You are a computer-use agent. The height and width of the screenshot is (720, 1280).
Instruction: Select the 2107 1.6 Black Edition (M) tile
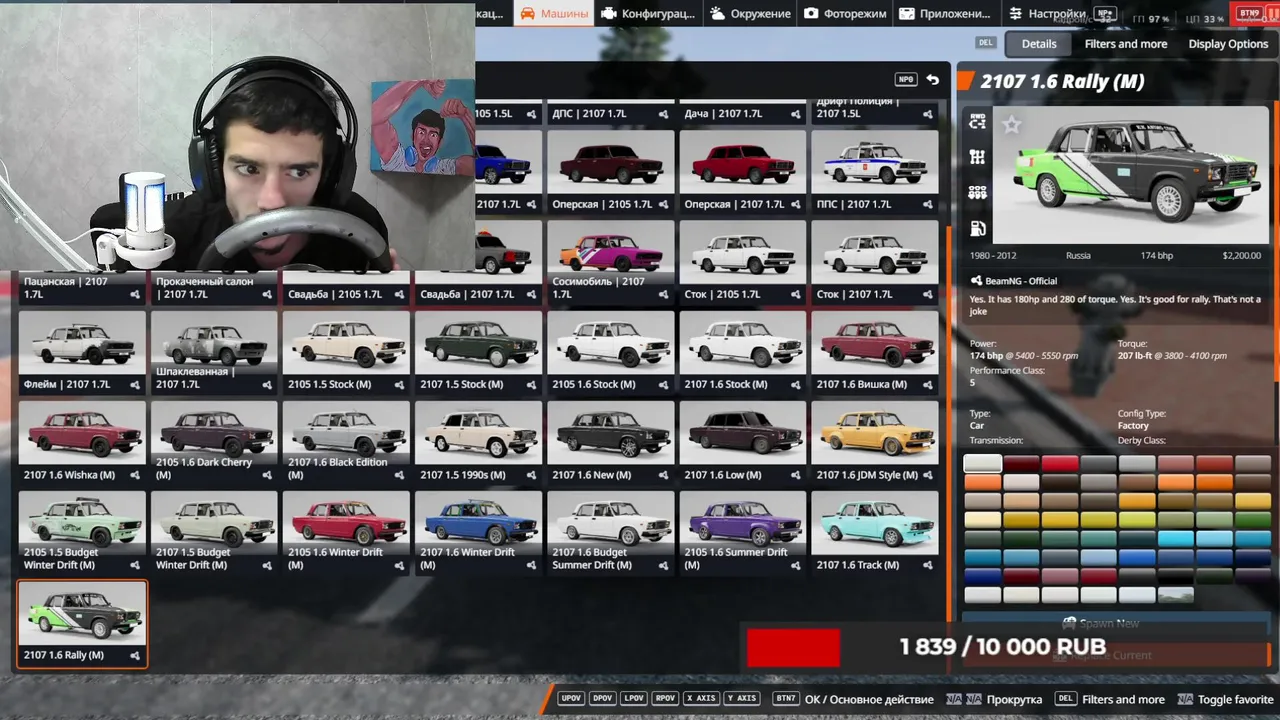(x=346, y=443)
